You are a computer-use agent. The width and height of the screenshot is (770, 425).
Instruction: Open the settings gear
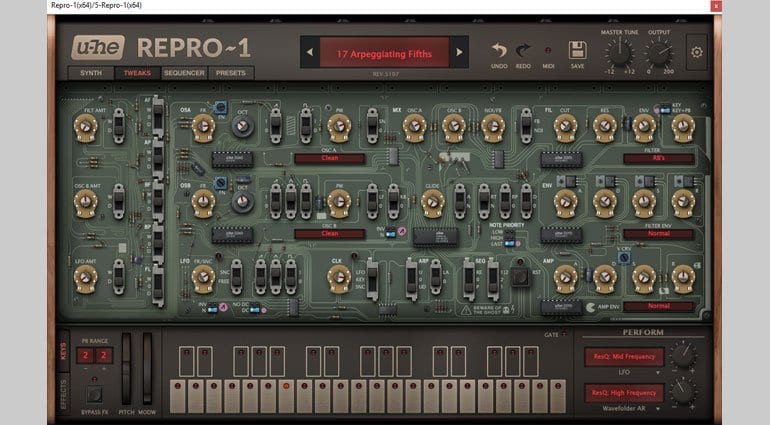696,52
